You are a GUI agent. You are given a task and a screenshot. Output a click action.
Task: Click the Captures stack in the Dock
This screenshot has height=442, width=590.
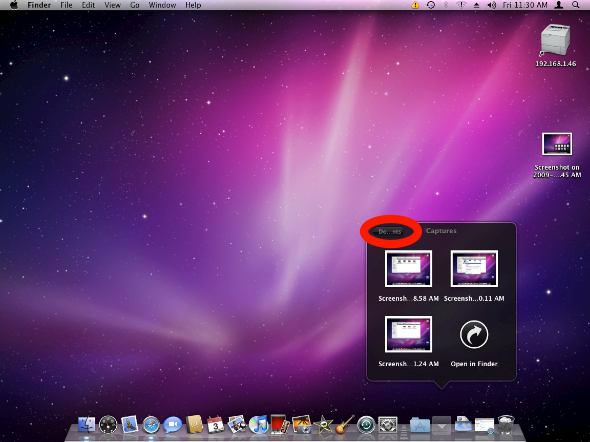(x=441, y=425)
